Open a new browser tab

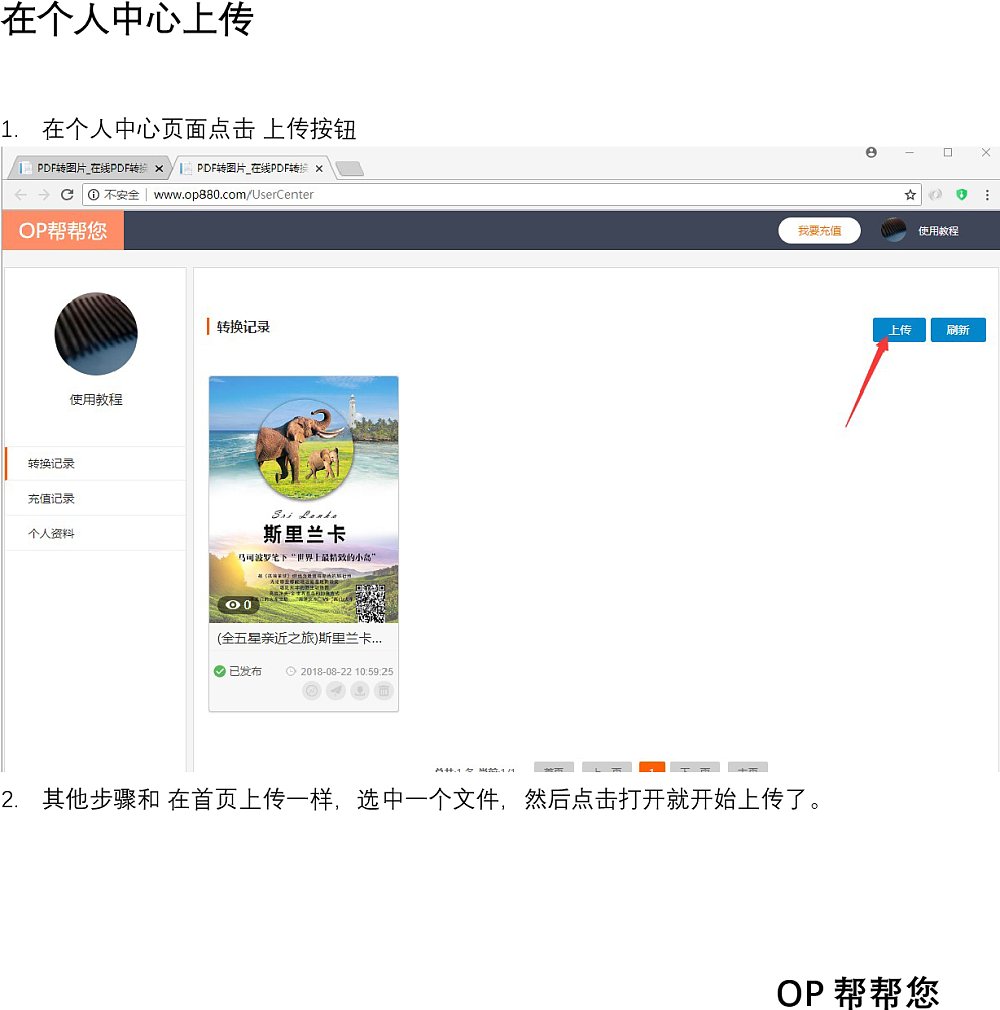350,169
